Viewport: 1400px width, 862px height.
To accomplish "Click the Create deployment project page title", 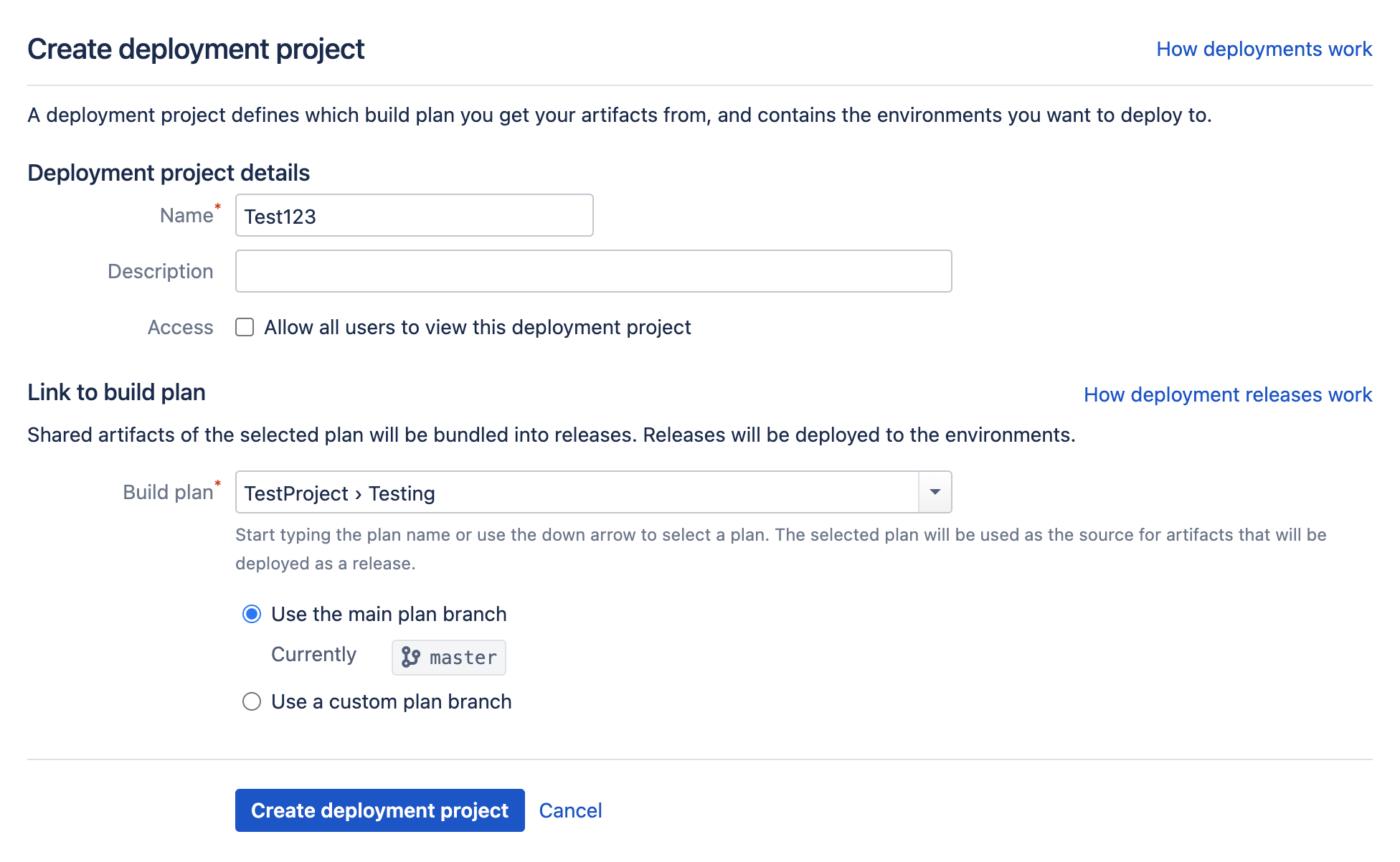I will (x=196, y=48).
